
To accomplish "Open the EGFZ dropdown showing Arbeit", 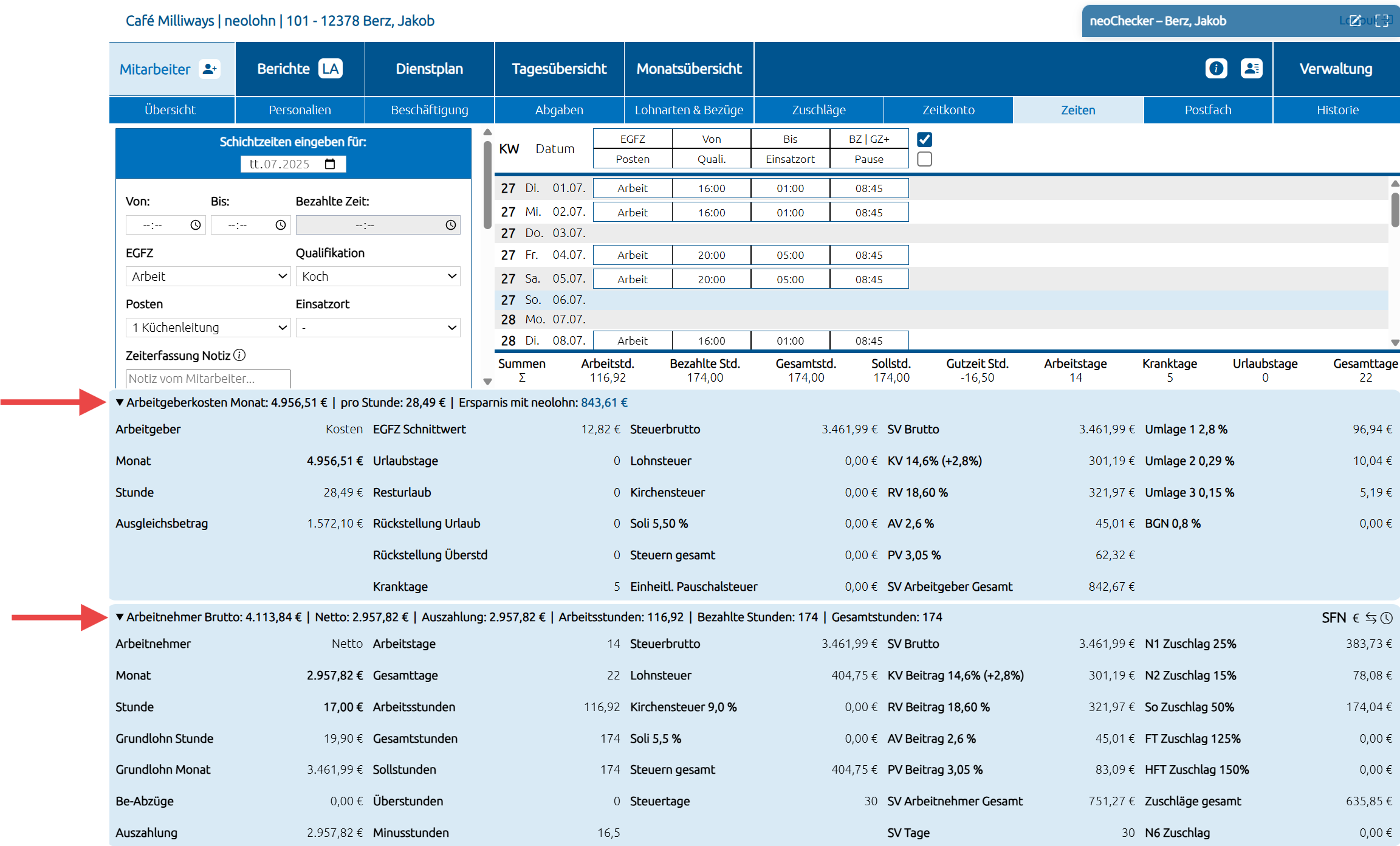I will [208, 277].
